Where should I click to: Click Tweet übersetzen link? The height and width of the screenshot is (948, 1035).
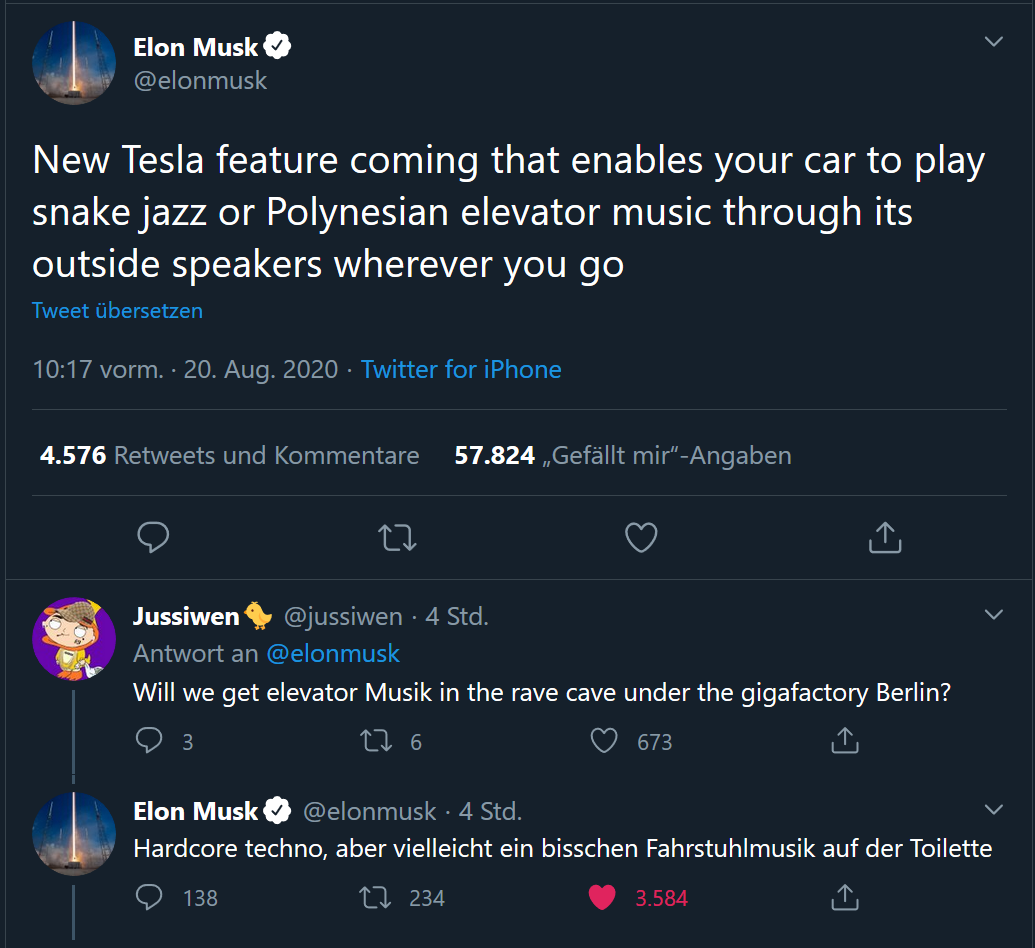pyautogui.click(x=117, y=310)
